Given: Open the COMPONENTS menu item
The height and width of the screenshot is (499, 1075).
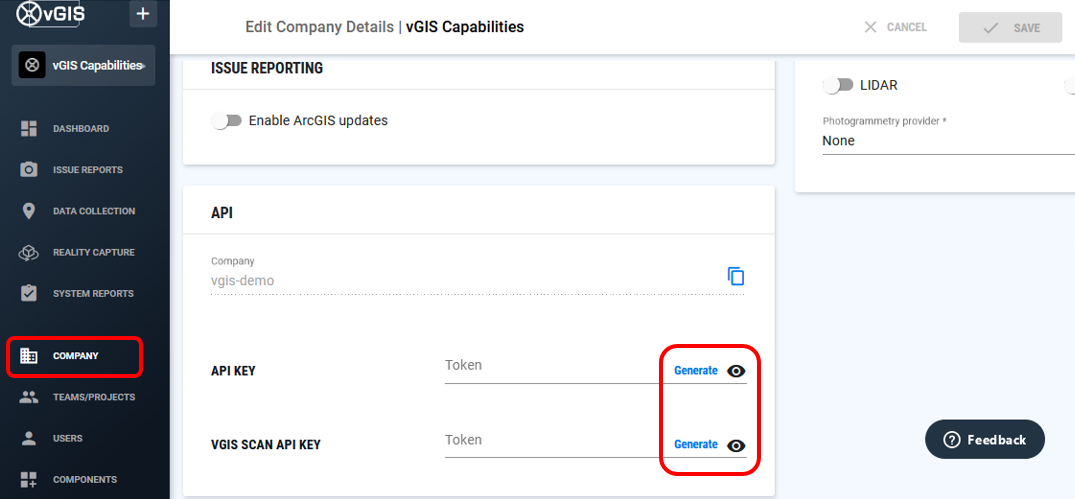Looking at the screenshot, I should (85, 480).
